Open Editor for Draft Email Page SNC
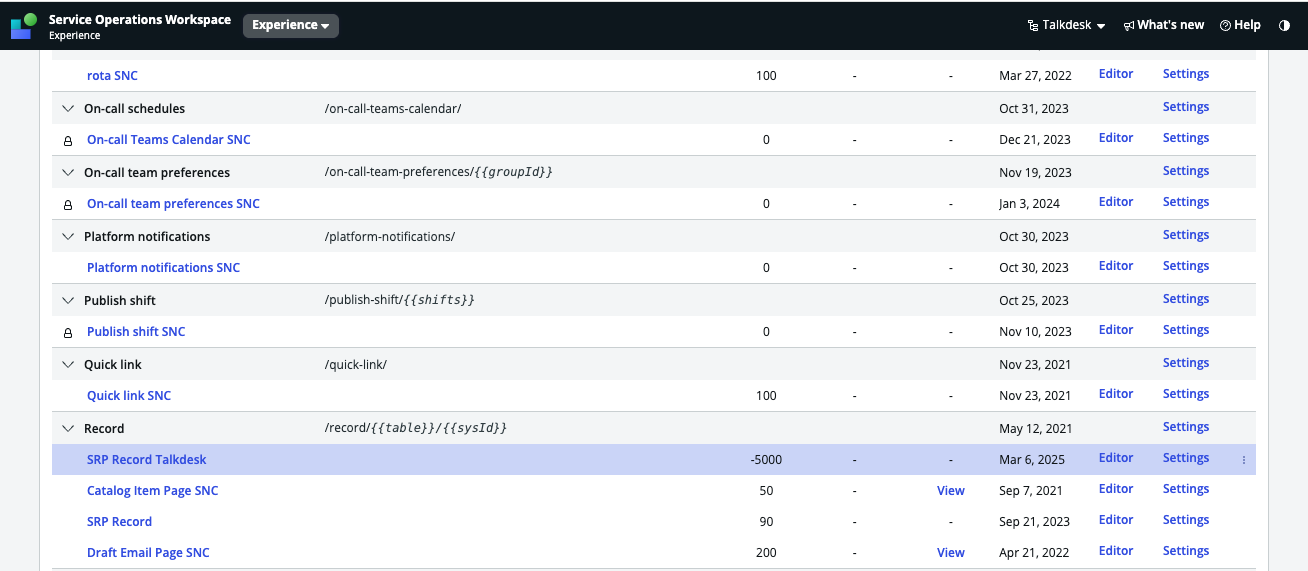 pos(1116,551)
